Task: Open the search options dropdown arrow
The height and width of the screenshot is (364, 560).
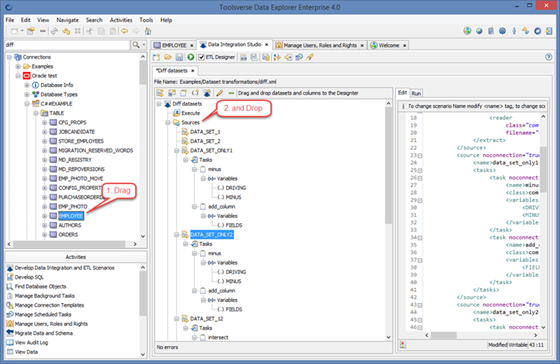Action: click(x=144, y=45)
